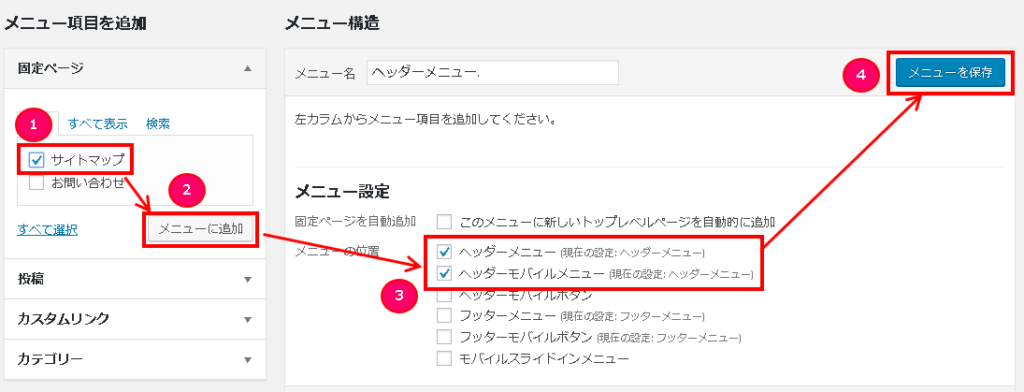This screenshot has height=392, width=1024.
Task: Enable auto-add new top-level pages checkbox
Action: coord(444,221)
